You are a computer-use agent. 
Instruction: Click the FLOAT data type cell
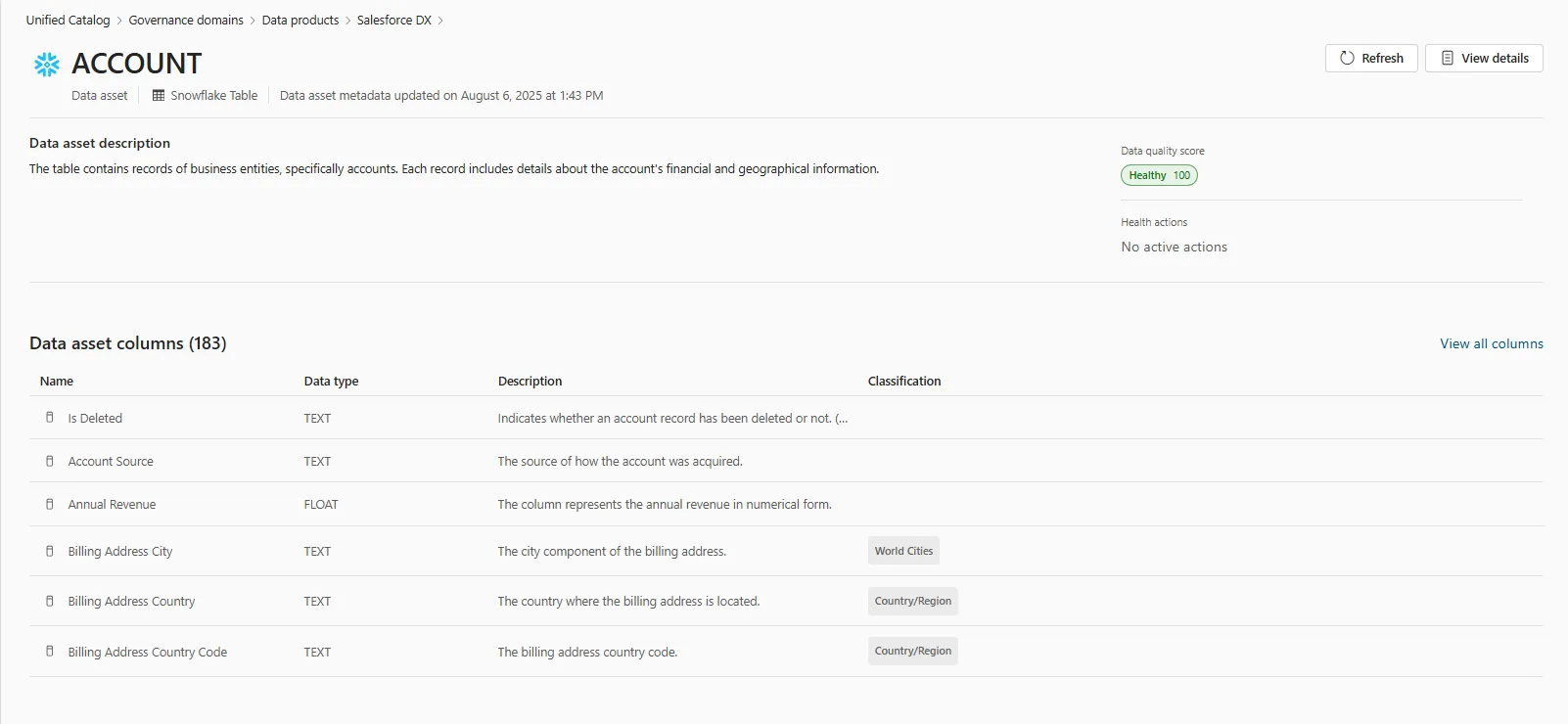[x=321, y=504]
